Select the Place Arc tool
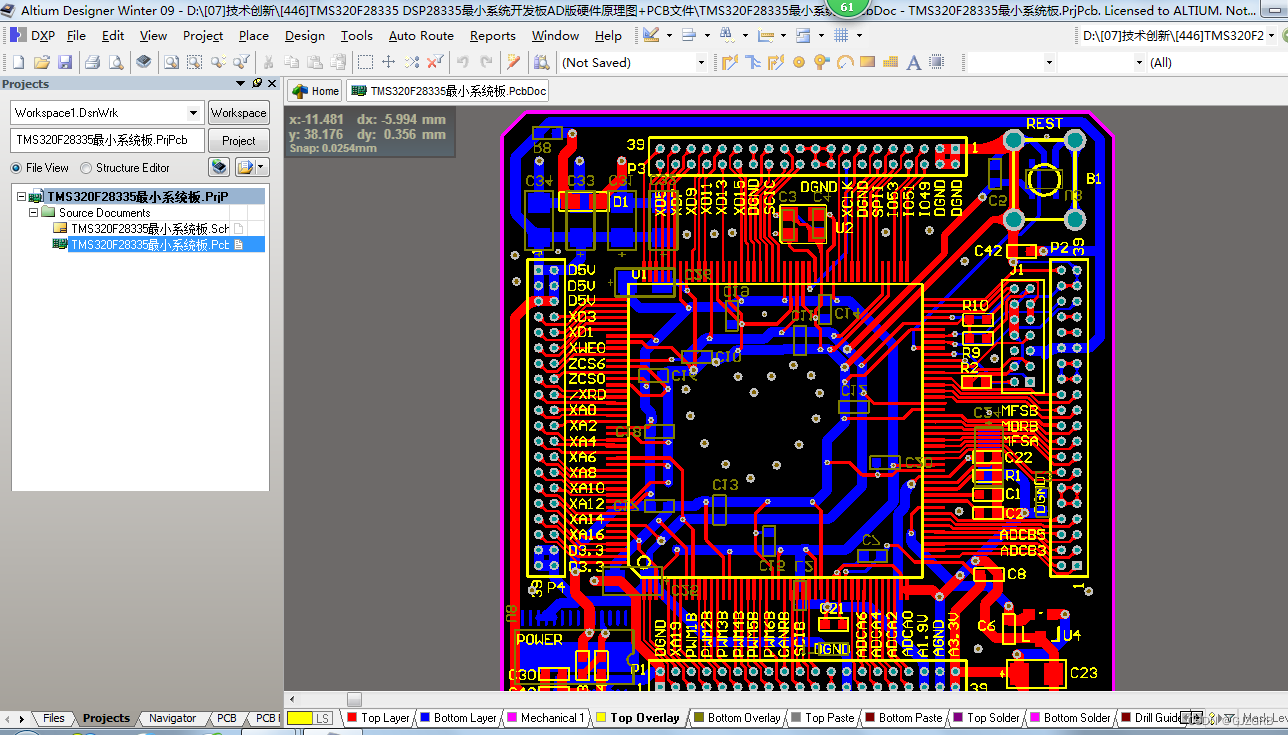Image resolution: width=1288 pixels, height=735 pixels. pos(845,62)
